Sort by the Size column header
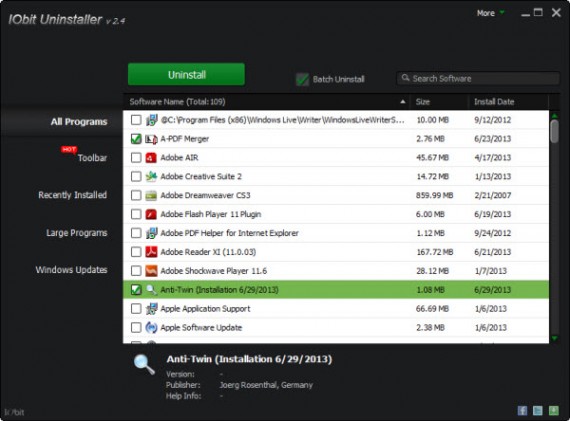 [422, 102]
